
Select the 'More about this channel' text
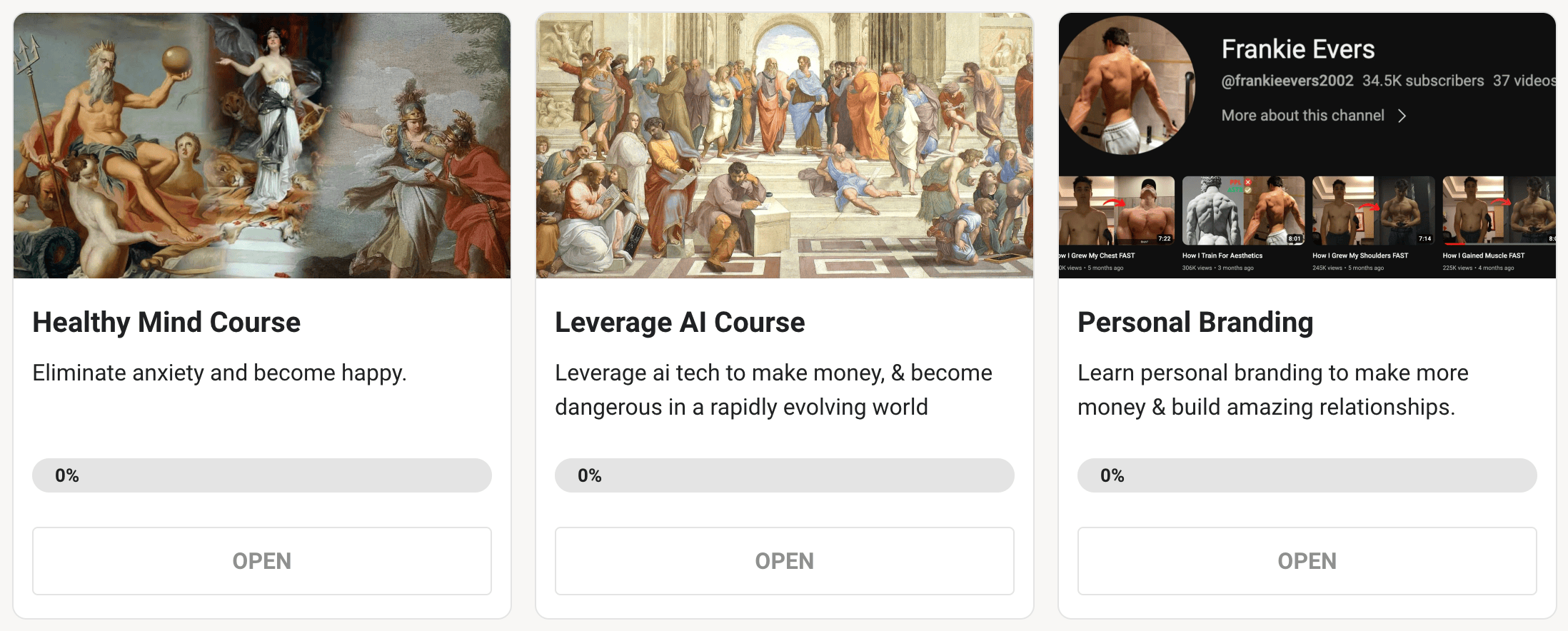coord(1302,116)
